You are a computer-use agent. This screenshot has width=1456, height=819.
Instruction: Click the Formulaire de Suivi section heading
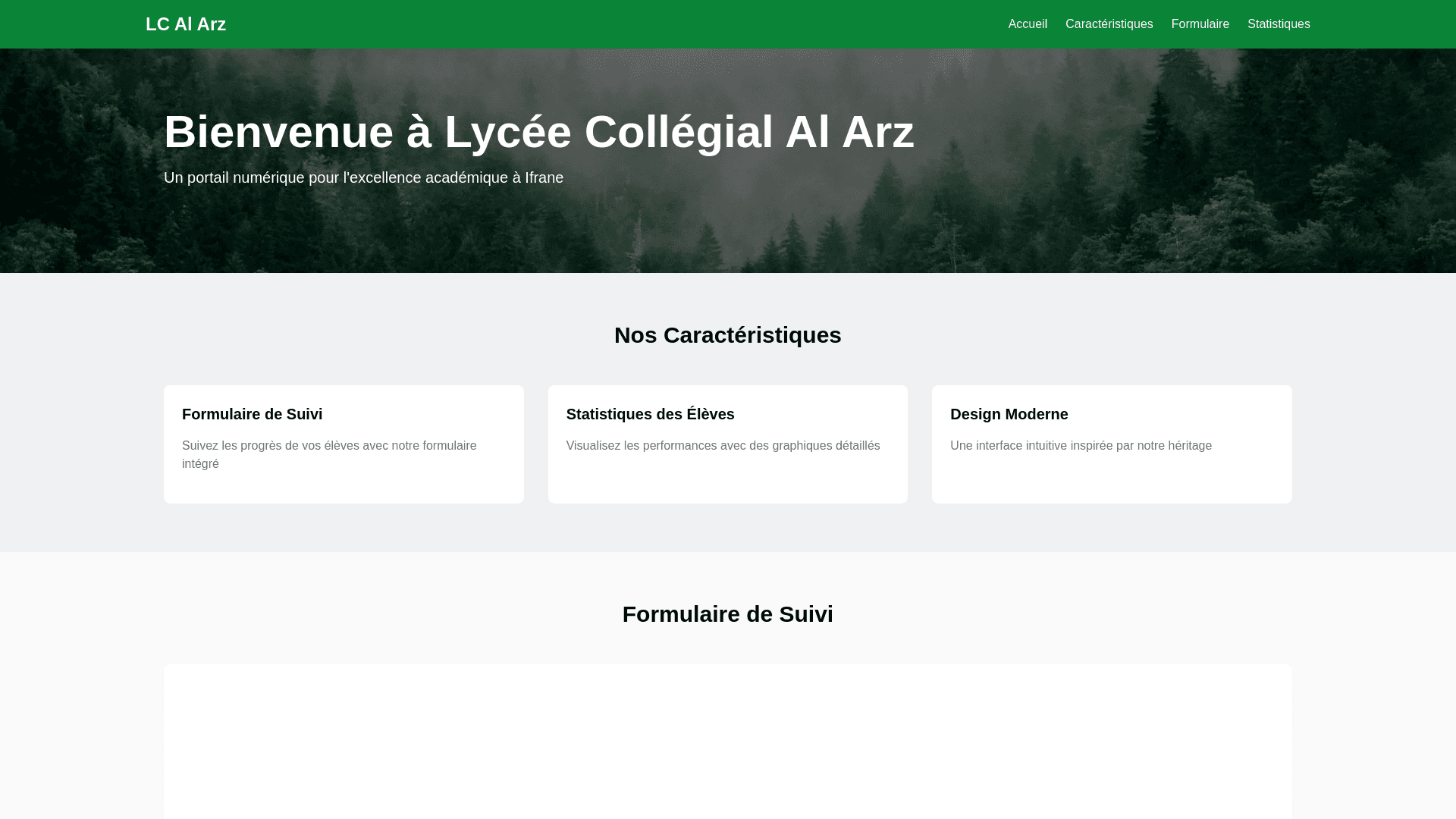pyautogui.click(x=727, y=614)
